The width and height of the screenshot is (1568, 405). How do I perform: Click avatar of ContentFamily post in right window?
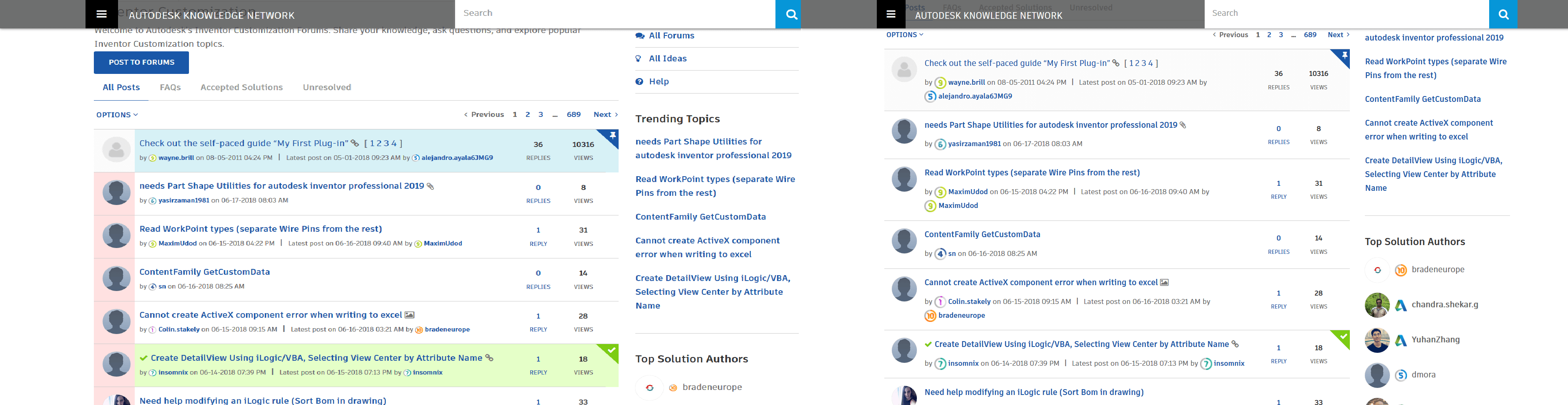pyautogui.click(x=904, y=241)
